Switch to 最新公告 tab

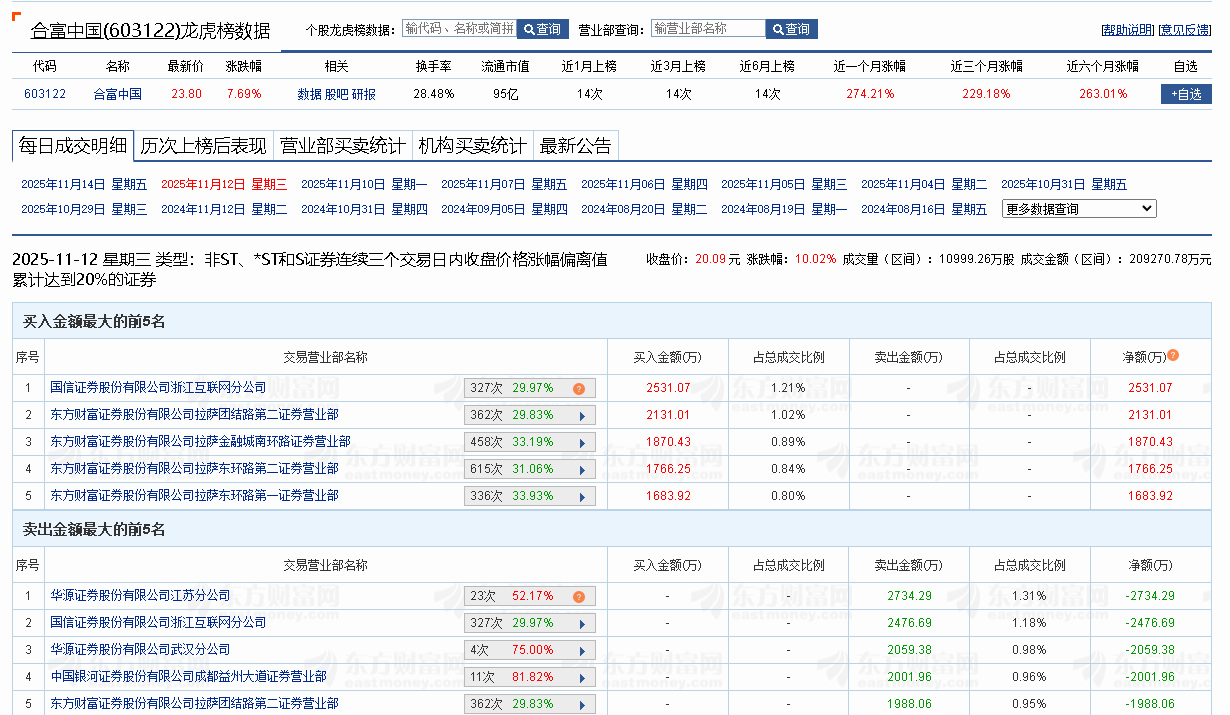[x=575, y=146]
